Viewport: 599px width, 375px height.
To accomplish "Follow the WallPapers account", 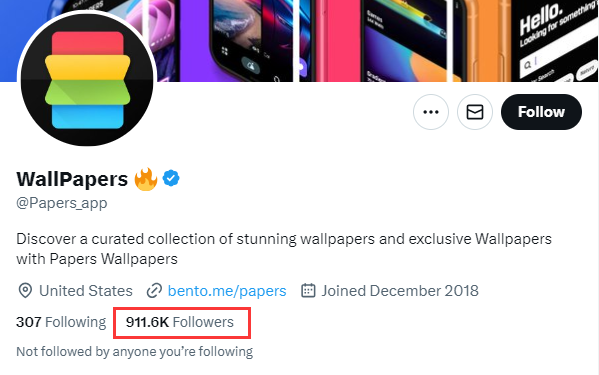I will 541,112.
